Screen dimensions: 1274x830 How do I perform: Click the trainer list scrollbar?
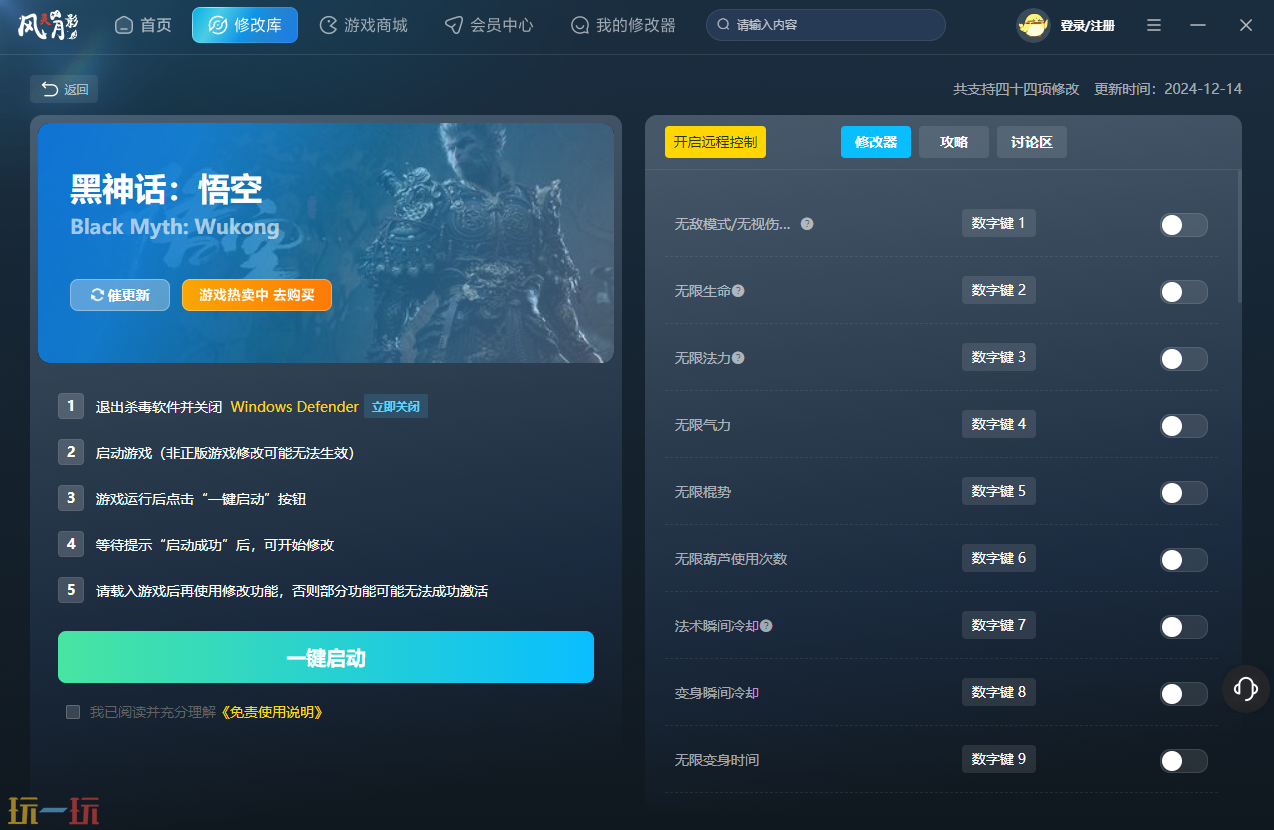(1239, 236)
